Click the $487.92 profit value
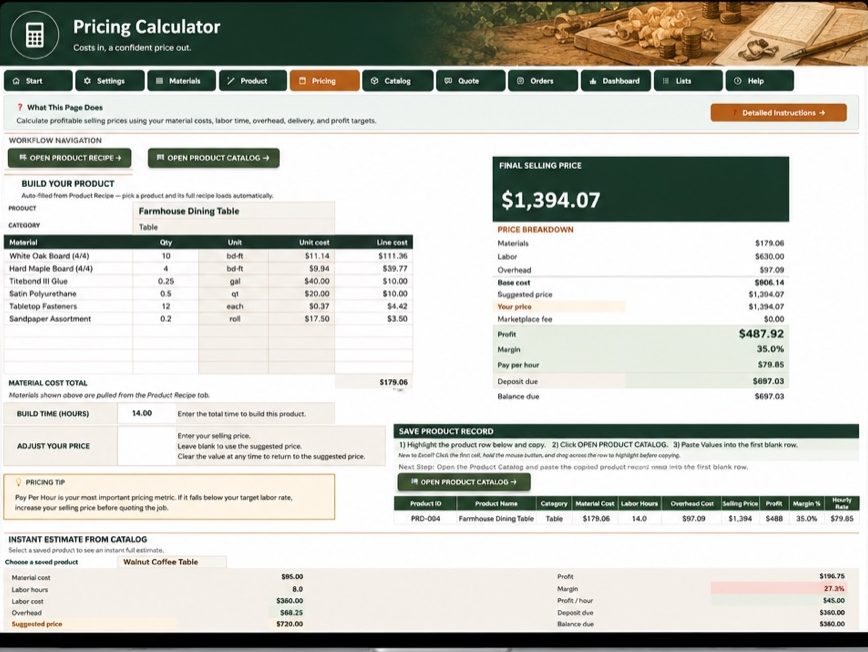This screenshot has height=652, width=868. 761,334
